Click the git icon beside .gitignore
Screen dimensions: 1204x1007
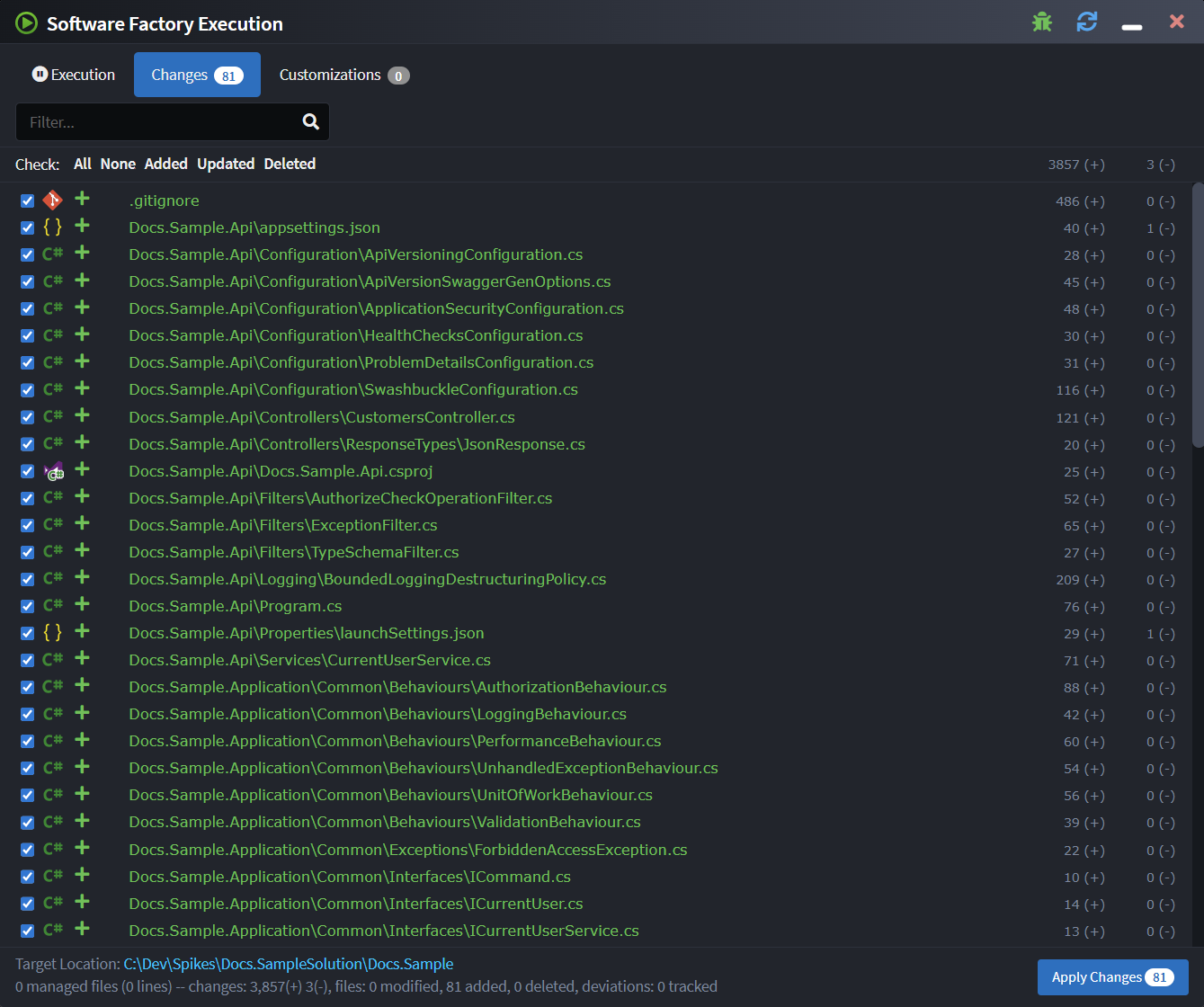click(x=53, y=200)
